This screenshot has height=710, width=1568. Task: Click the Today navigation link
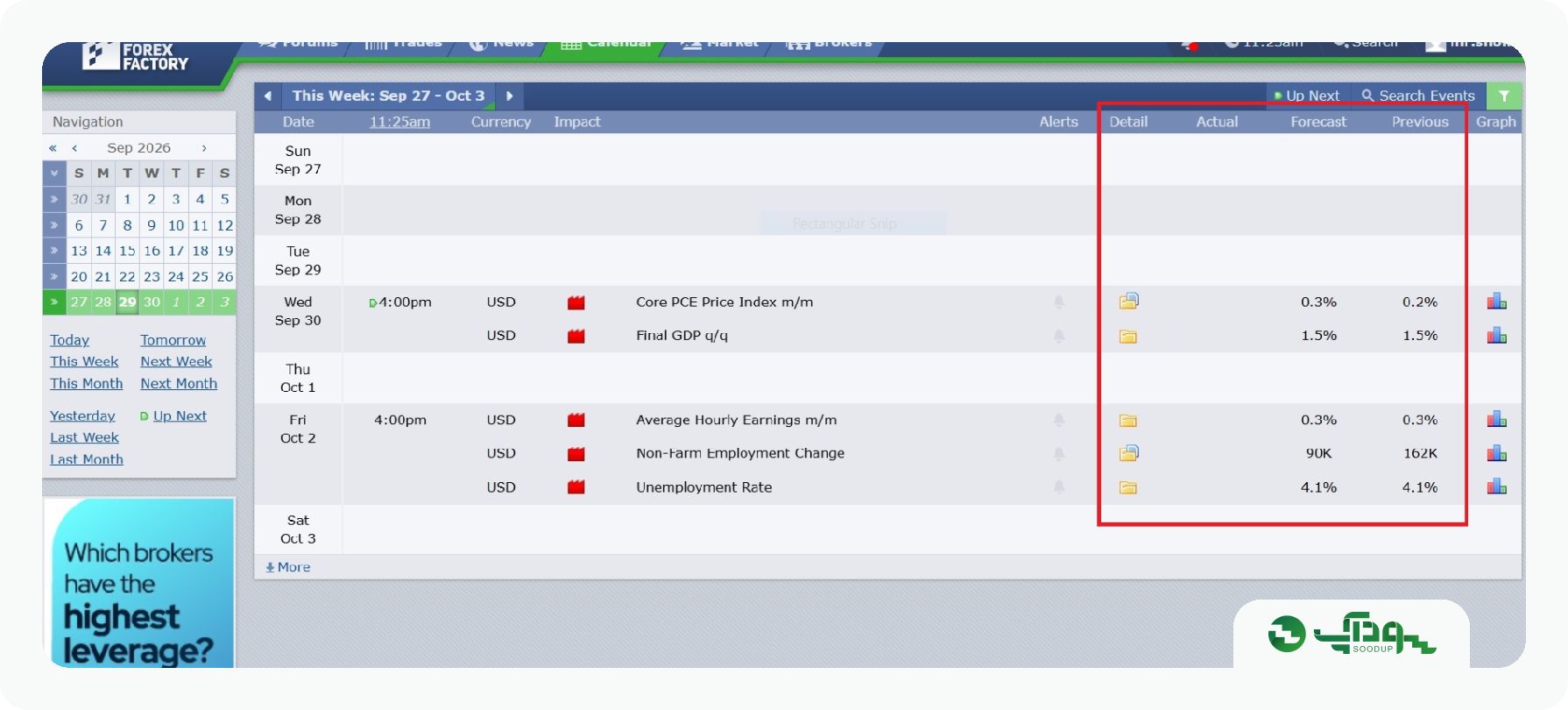tap(69, 340)
